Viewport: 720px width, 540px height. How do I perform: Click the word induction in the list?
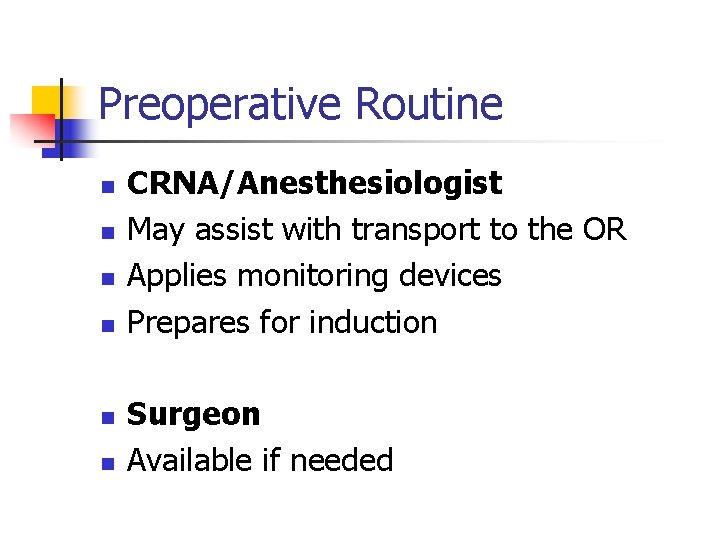point(373,322)
